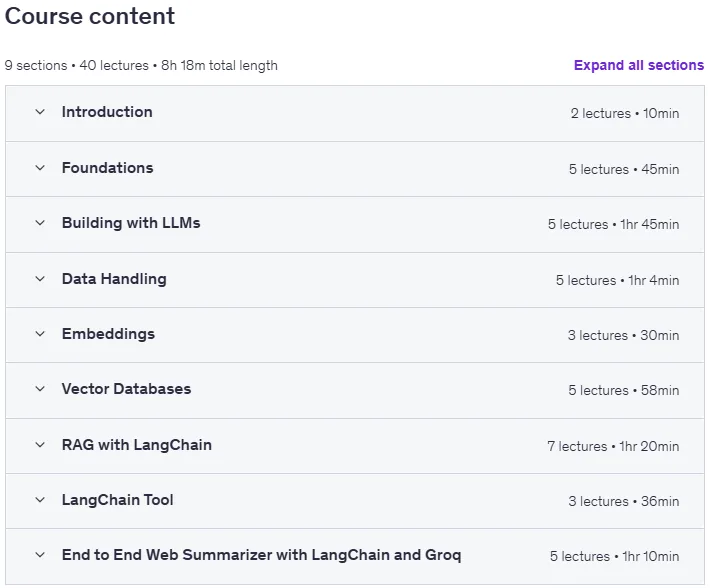Expand the LangChain Tool chevron
The width and height of the screenshot is (710, 588).
40,500
